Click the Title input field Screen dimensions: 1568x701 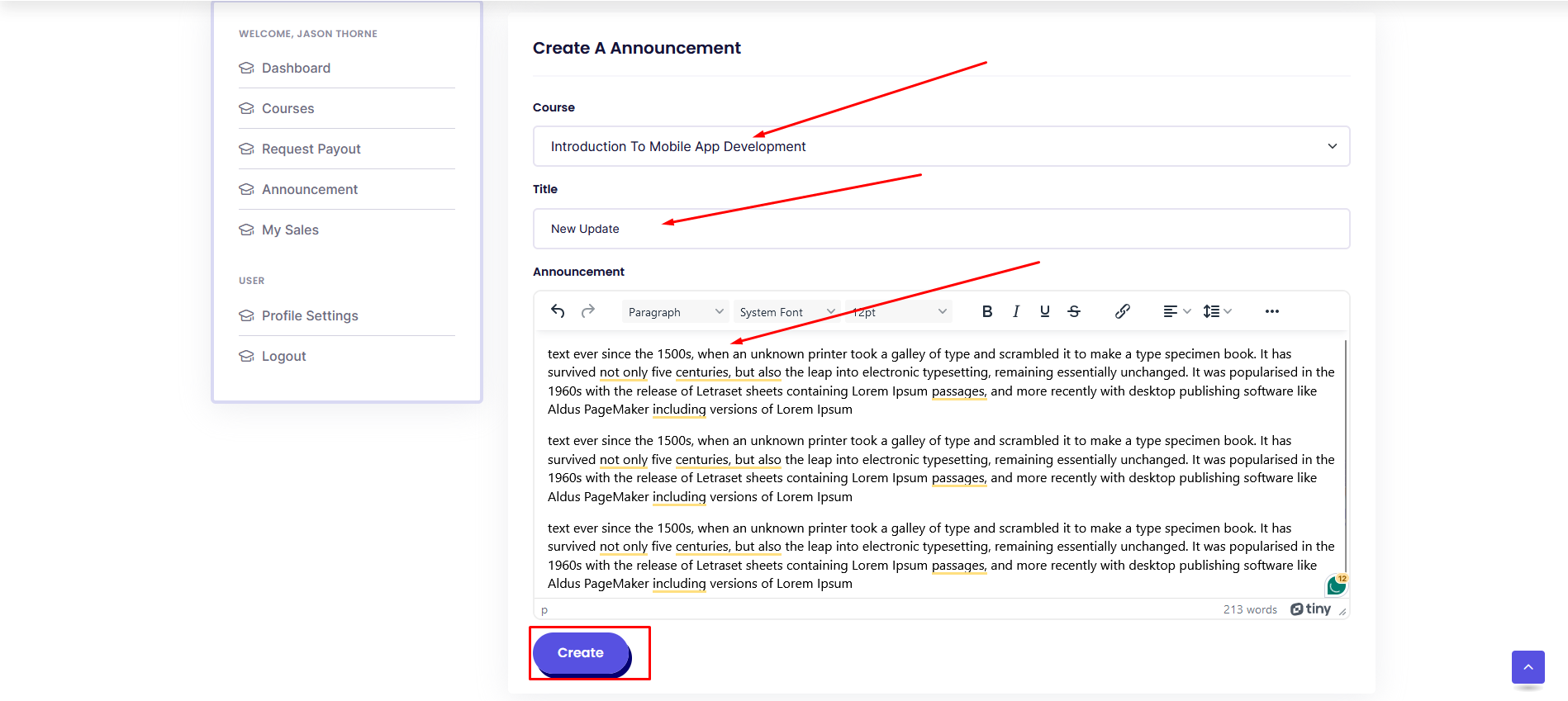[x=942, y=229]
